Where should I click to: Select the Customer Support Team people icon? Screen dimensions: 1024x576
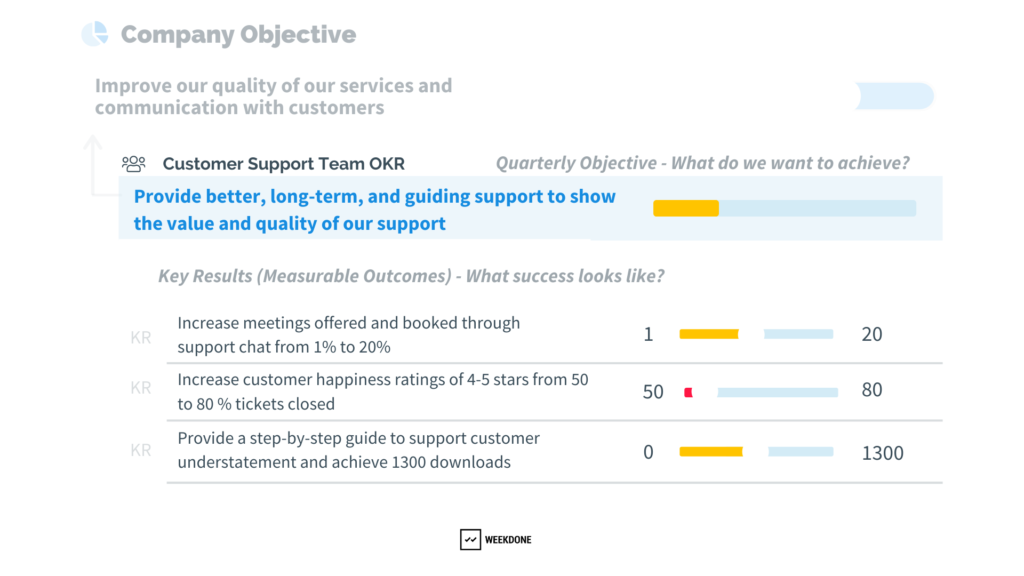click(x=133, y=163)
